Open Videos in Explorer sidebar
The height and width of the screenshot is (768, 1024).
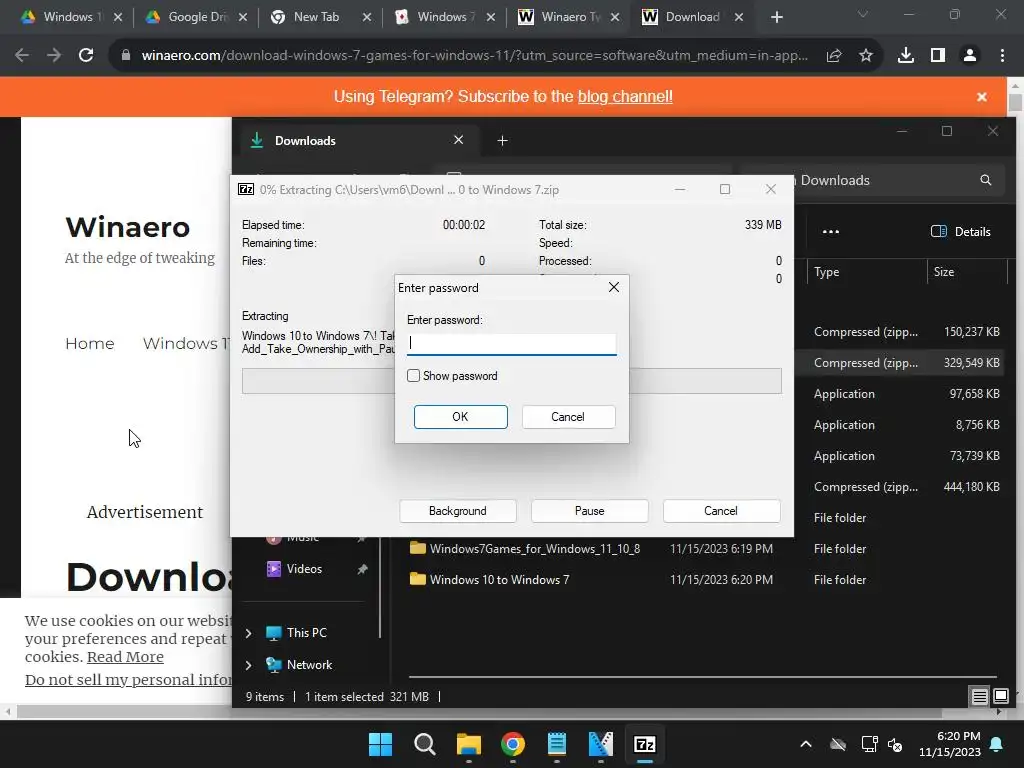pos(304,569)
